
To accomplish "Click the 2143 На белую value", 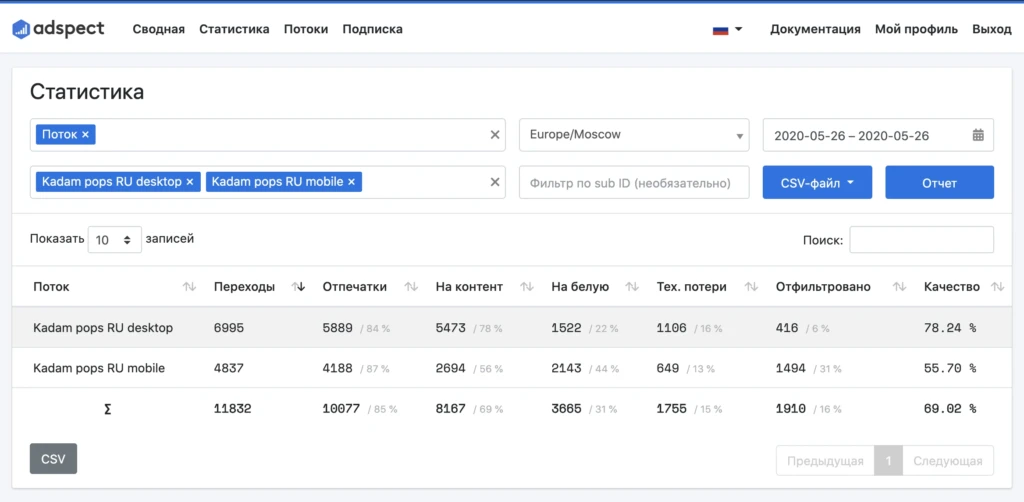I will click(x=566, y=368).
